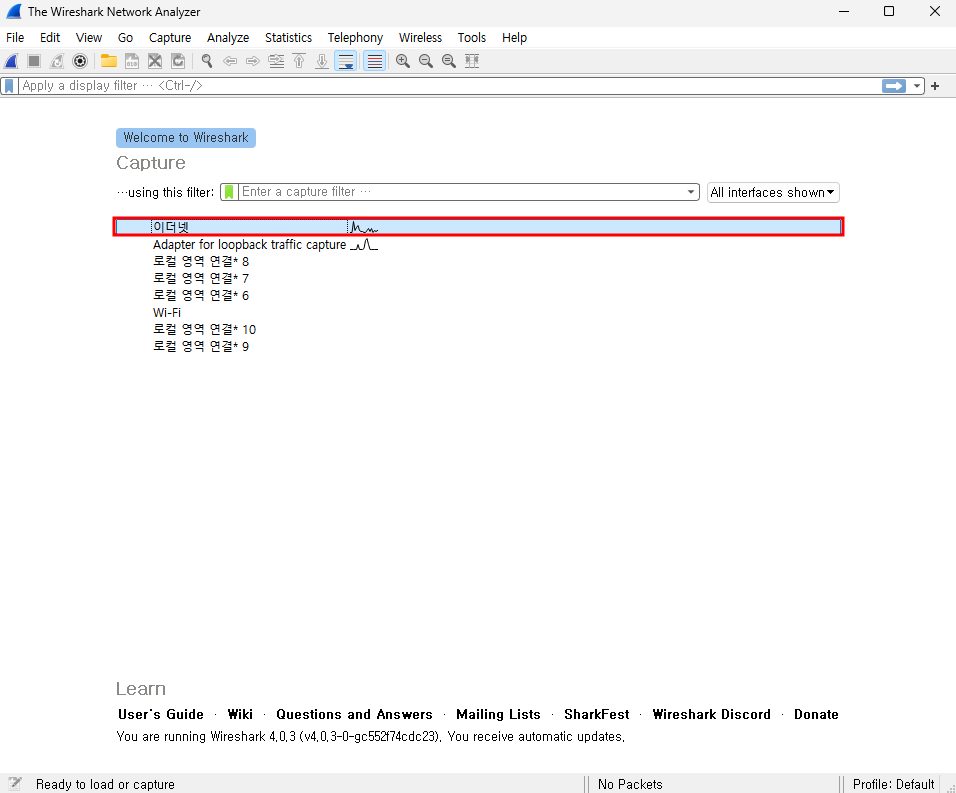Open the View menu
The width and height of the screenshot is (956, 793).
click(89, 38)
